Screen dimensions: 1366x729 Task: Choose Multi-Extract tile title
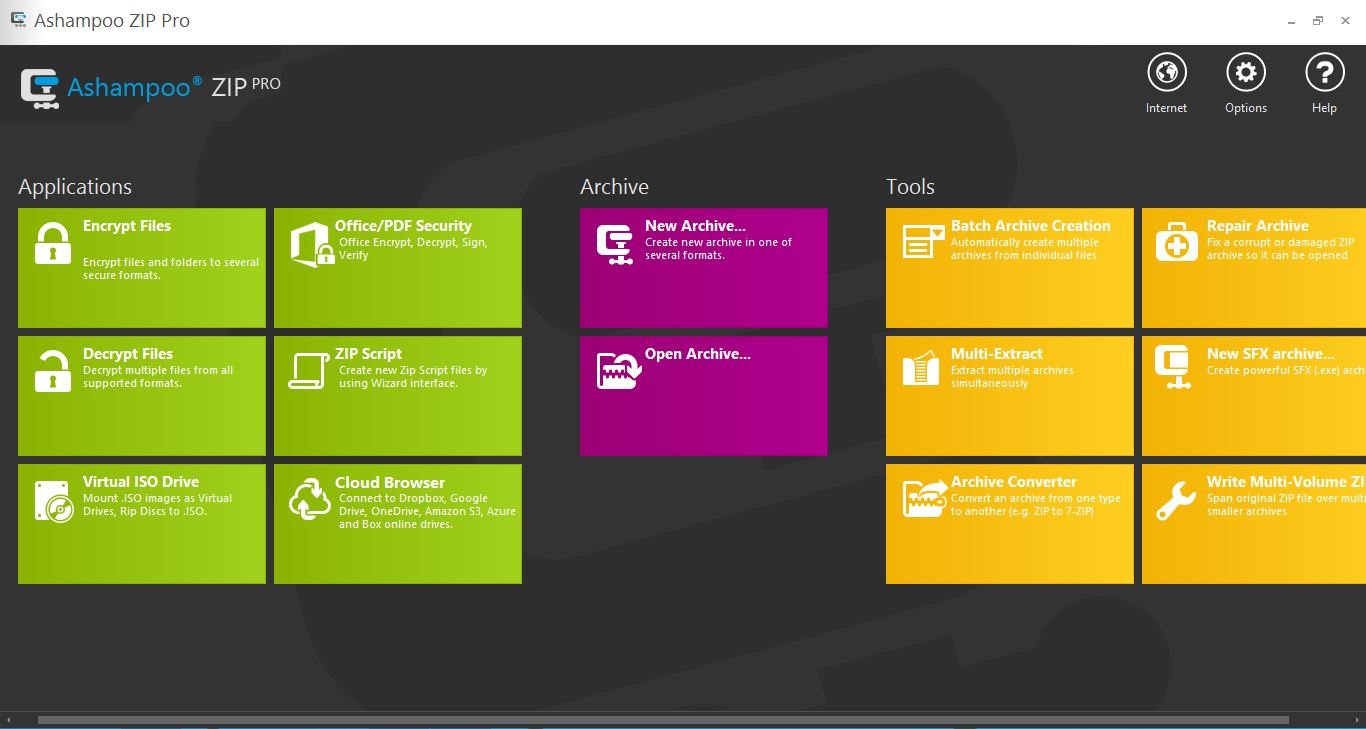tap(997, 354)
